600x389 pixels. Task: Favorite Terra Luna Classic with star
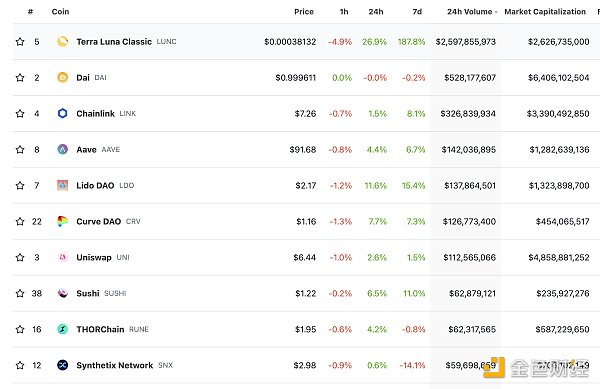click(20, 41)
